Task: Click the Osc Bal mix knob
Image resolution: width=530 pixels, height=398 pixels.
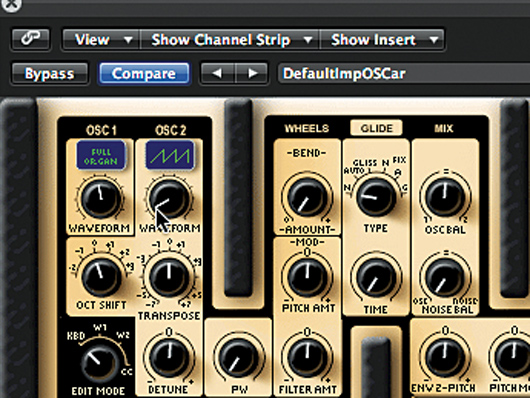Action: click(445, 197)
